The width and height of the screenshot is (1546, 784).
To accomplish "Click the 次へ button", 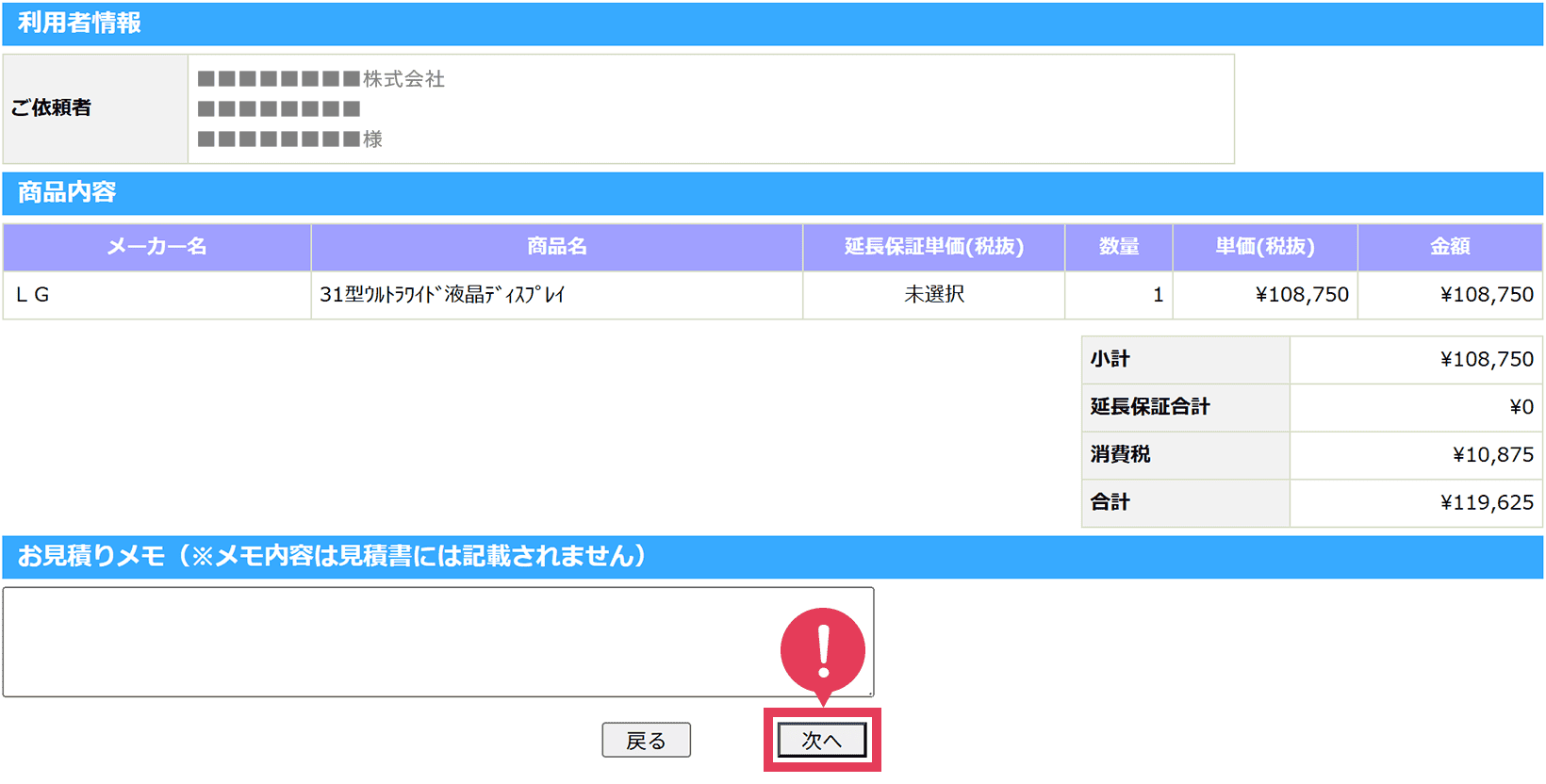I will click(x=821, y=740).
